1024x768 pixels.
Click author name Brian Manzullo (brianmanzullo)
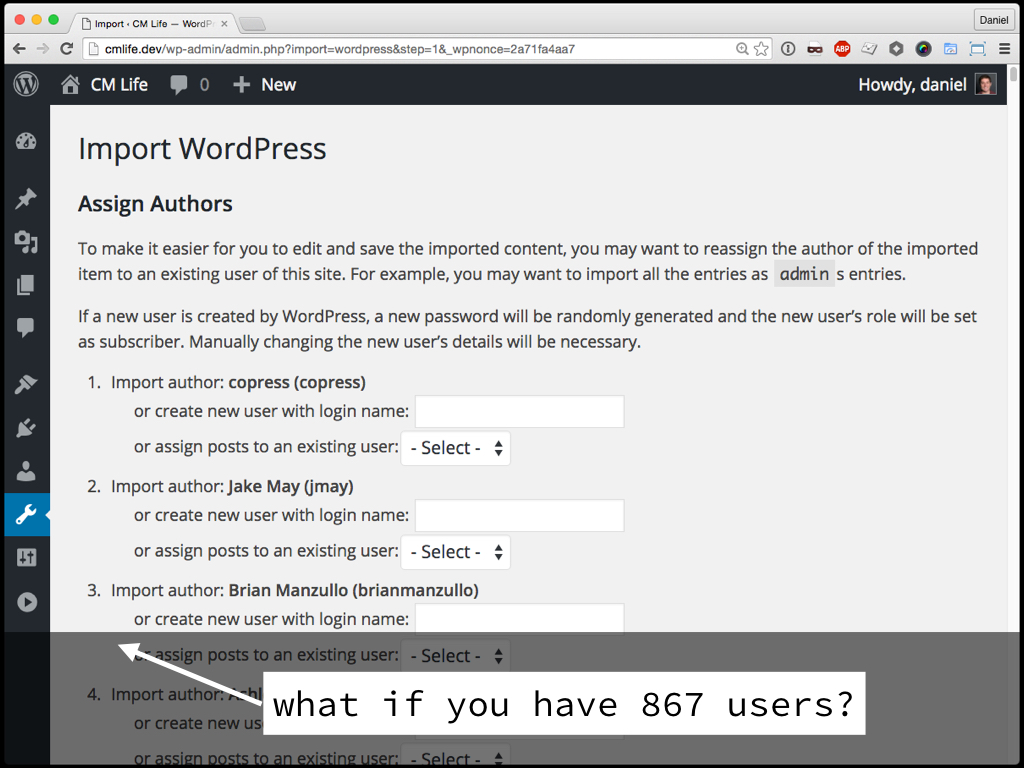click(x=353, y=590)
